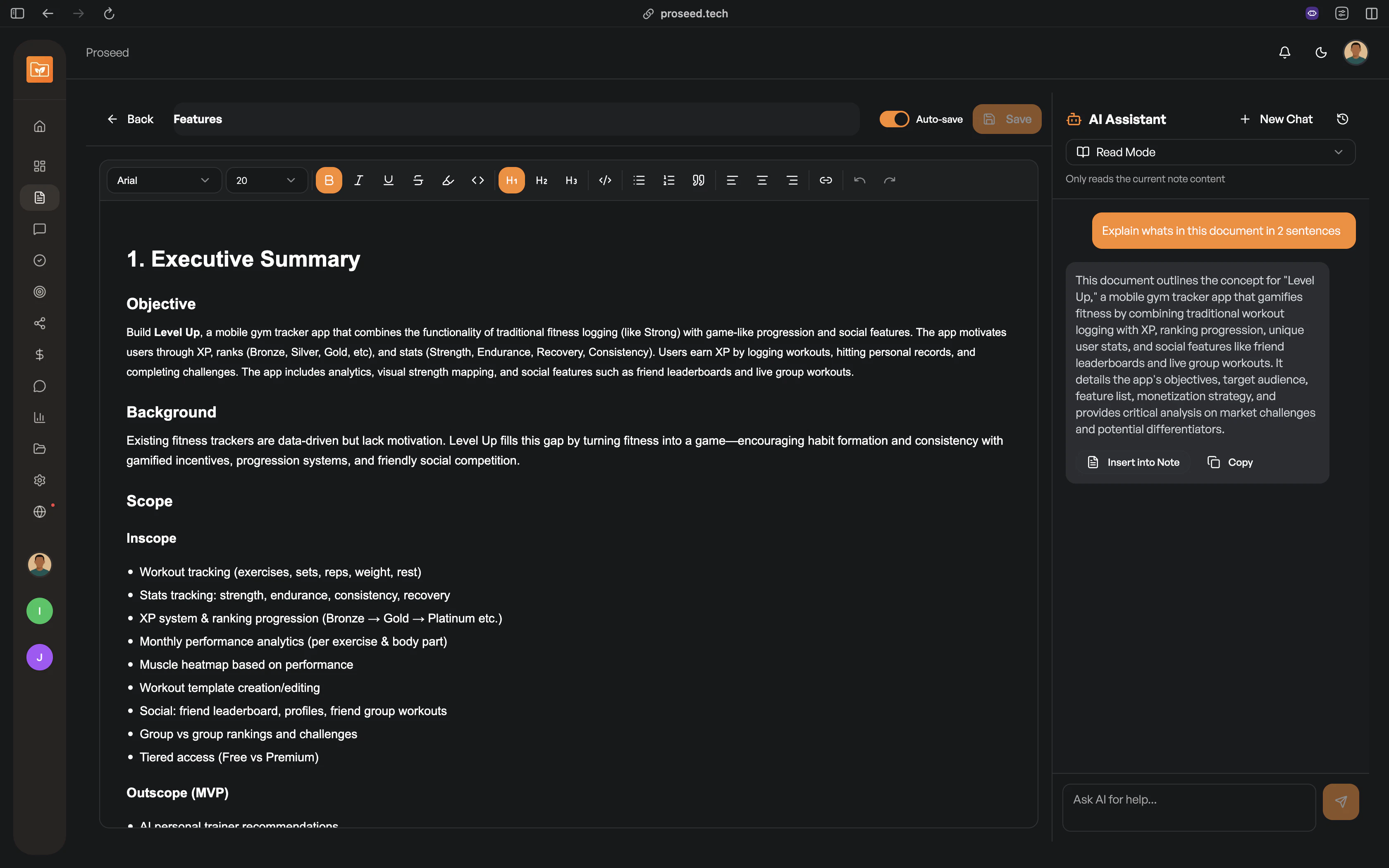Open chat history in AI Assistant panel
The height and width of the screenshot is (868, 1389).
(x=1343, y=119)
